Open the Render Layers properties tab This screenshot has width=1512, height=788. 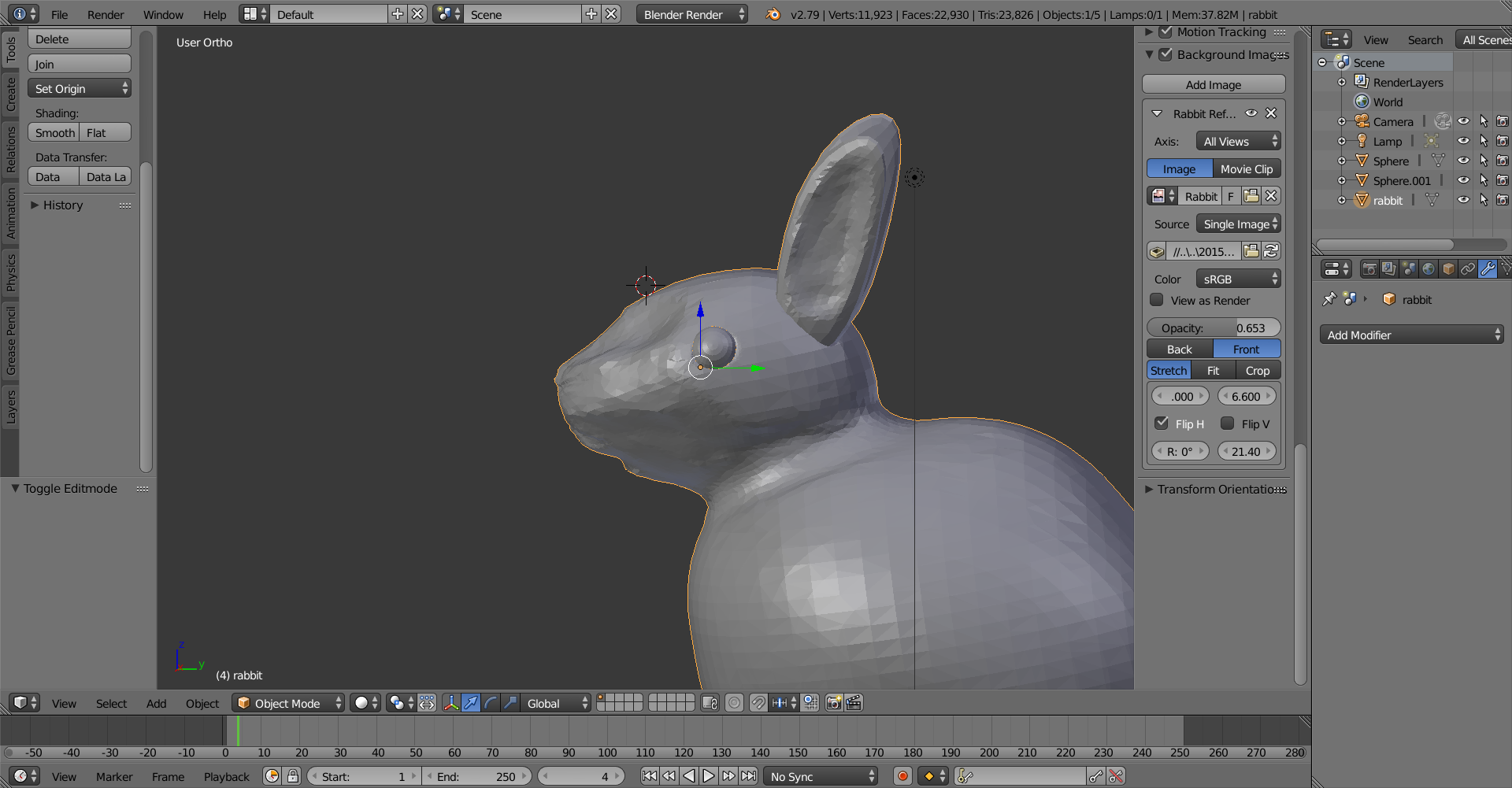[x=1389, y=269]
